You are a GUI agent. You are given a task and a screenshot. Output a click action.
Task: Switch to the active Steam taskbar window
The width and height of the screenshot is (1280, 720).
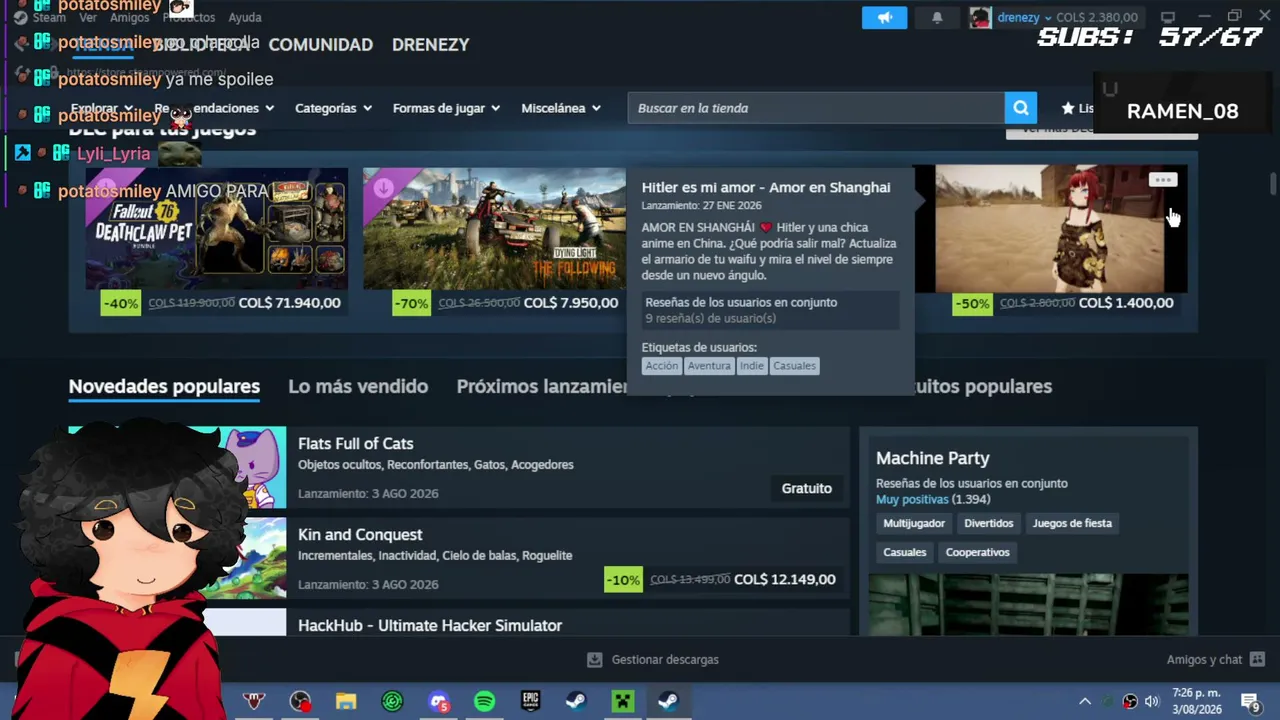(x=668, y=702)
